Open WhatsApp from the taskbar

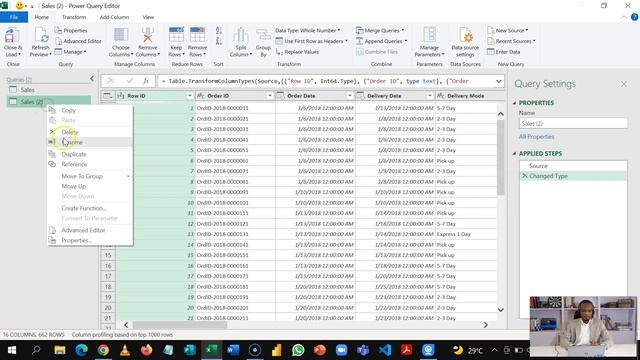[x=298, y=350]
